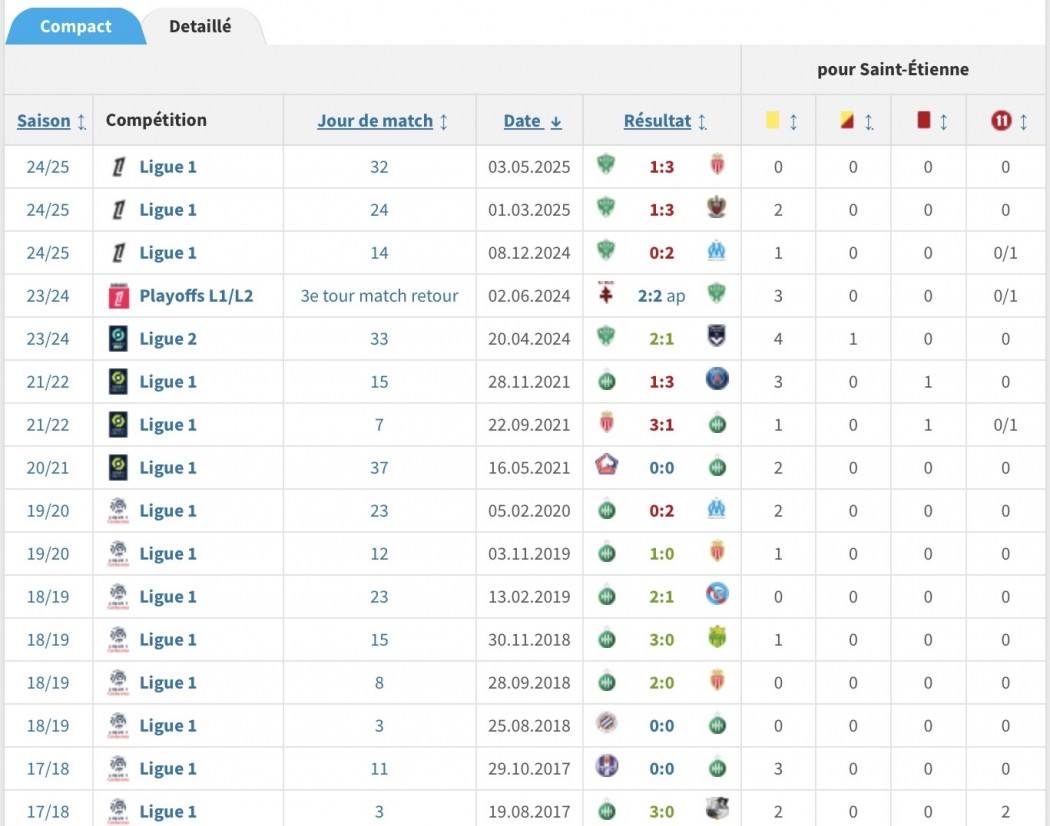This screenshot has width=1050, height=826.
Task: Switch to the Détaillé tab
Action: tap(200, 27)
